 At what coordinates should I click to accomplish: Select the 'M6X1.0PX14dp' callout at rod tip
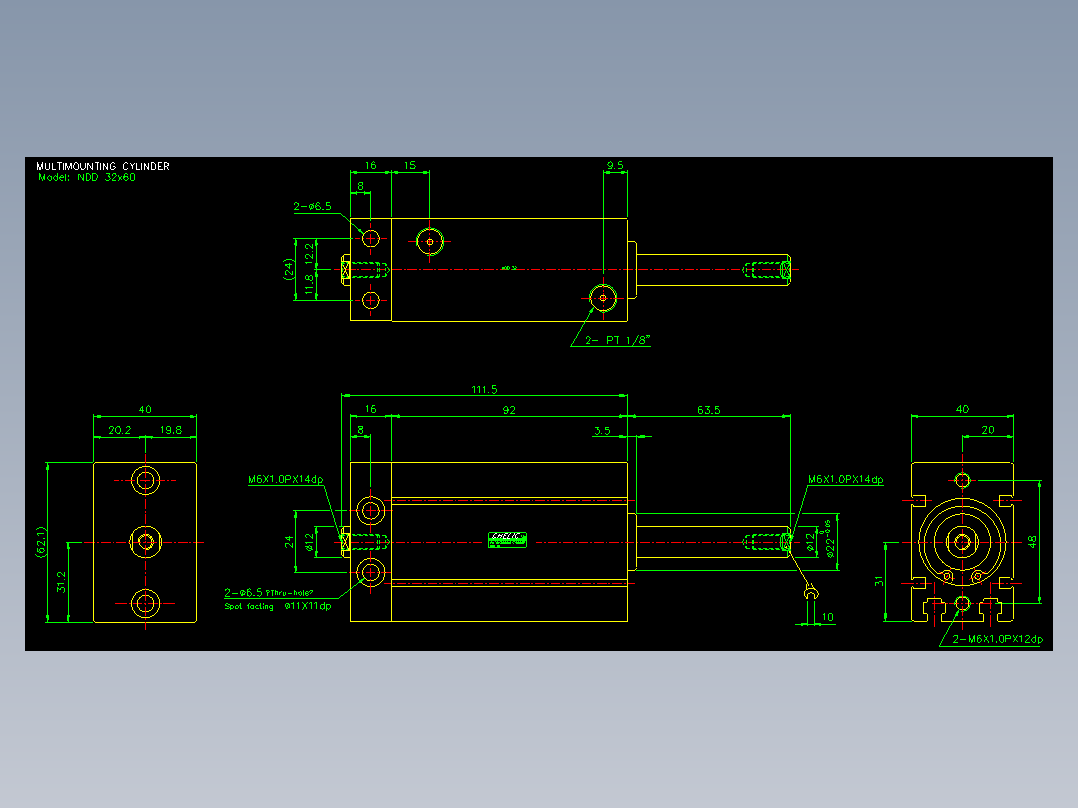(846, 479)
